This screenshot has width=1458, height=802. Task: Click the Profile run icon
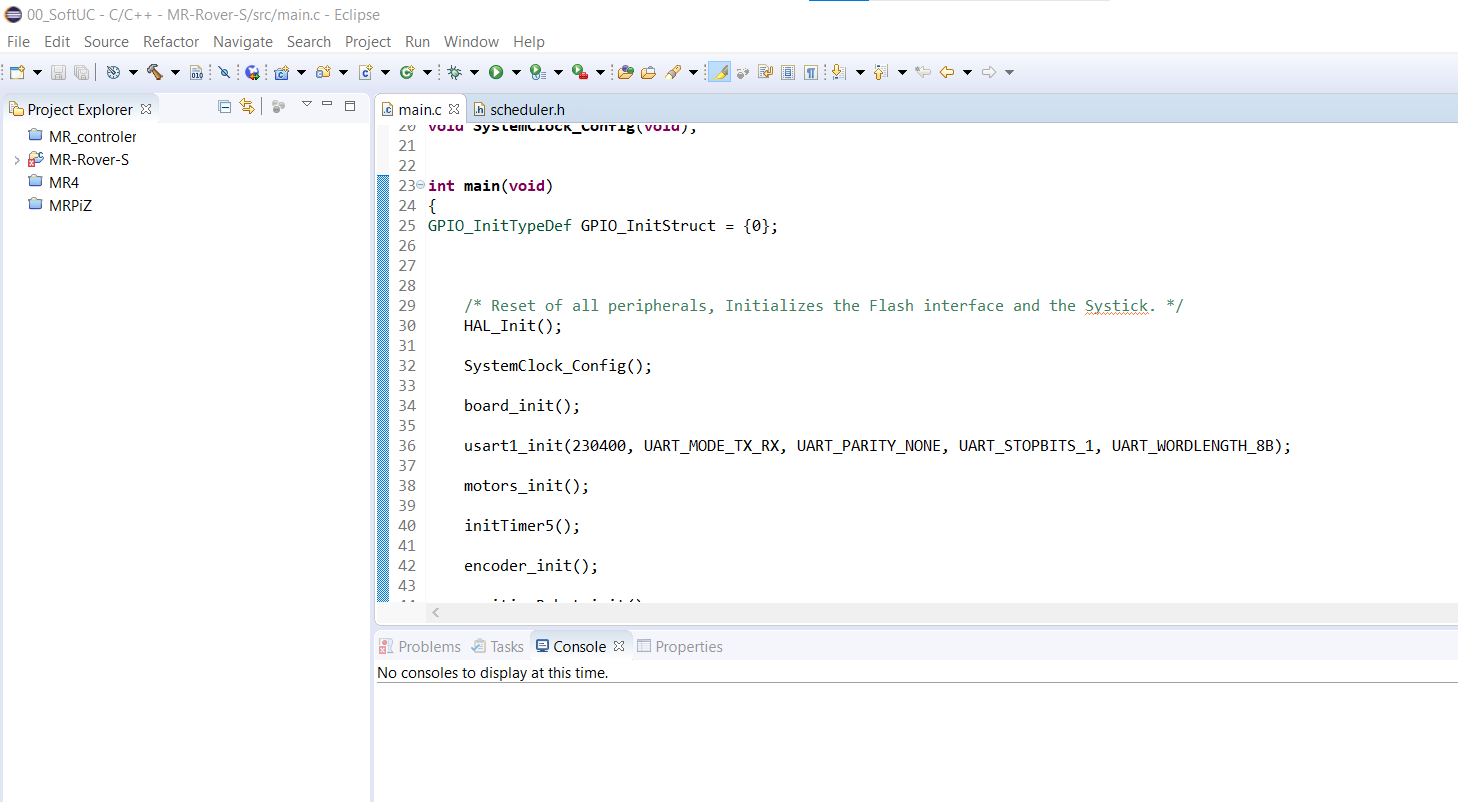click(x=537, y=72)
